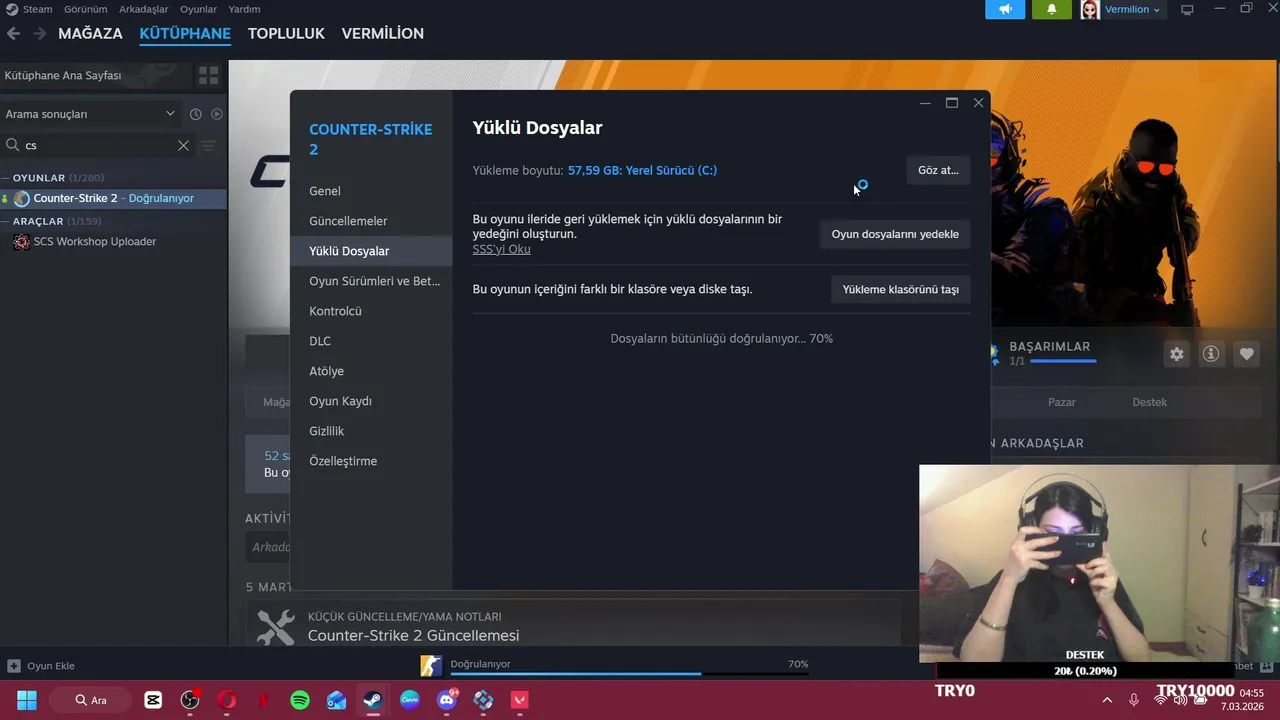Open Opera browser from the taskbar

click(x=227, y=700)
